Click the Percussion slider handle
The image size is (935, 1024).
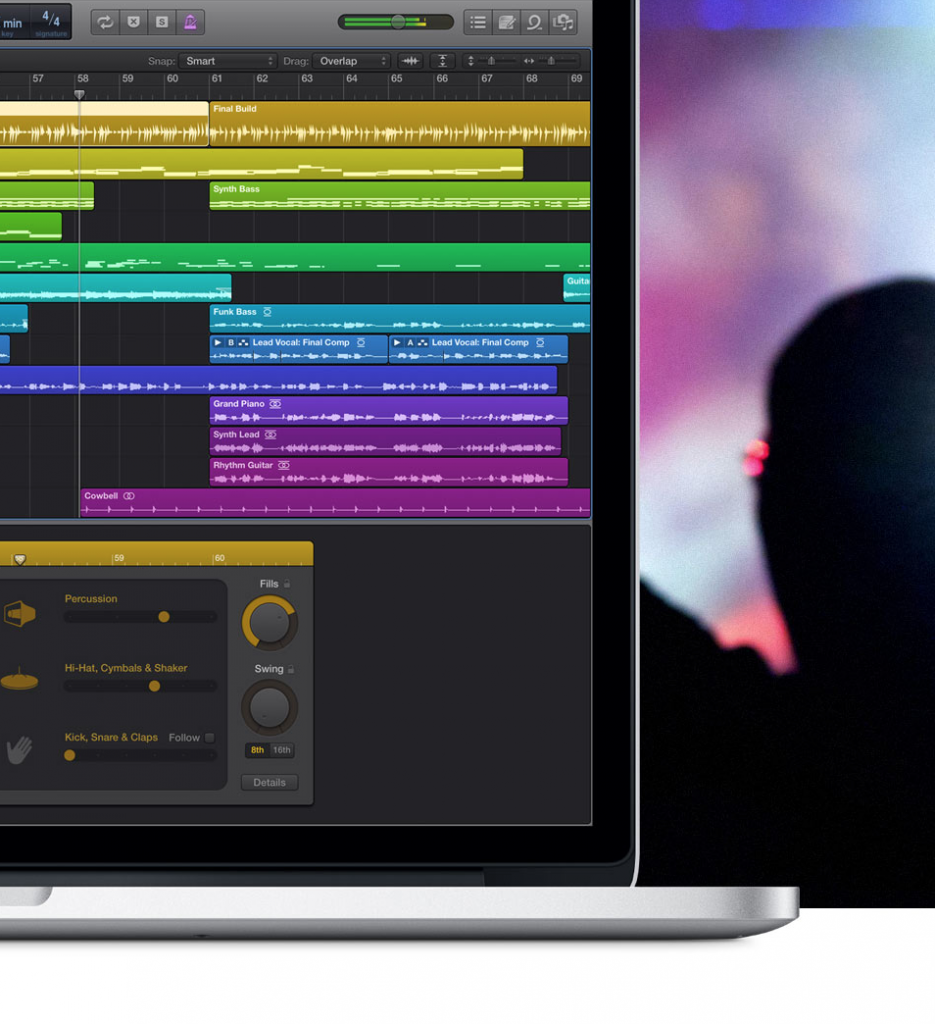click(164, 616)
